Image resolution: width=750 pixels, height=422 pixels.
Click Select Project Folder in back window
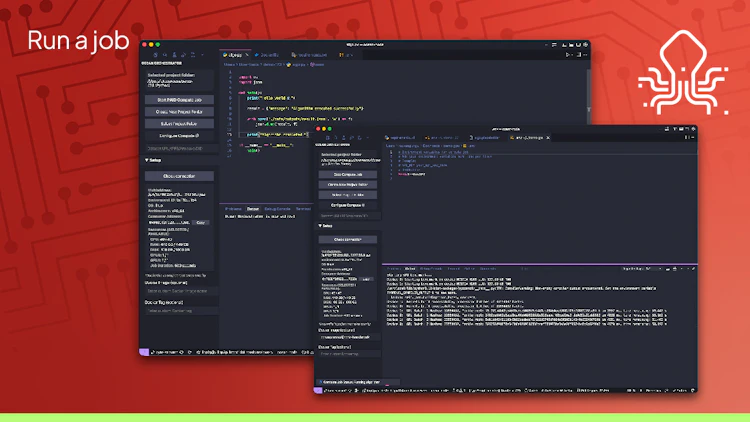[x=179, y=124]
